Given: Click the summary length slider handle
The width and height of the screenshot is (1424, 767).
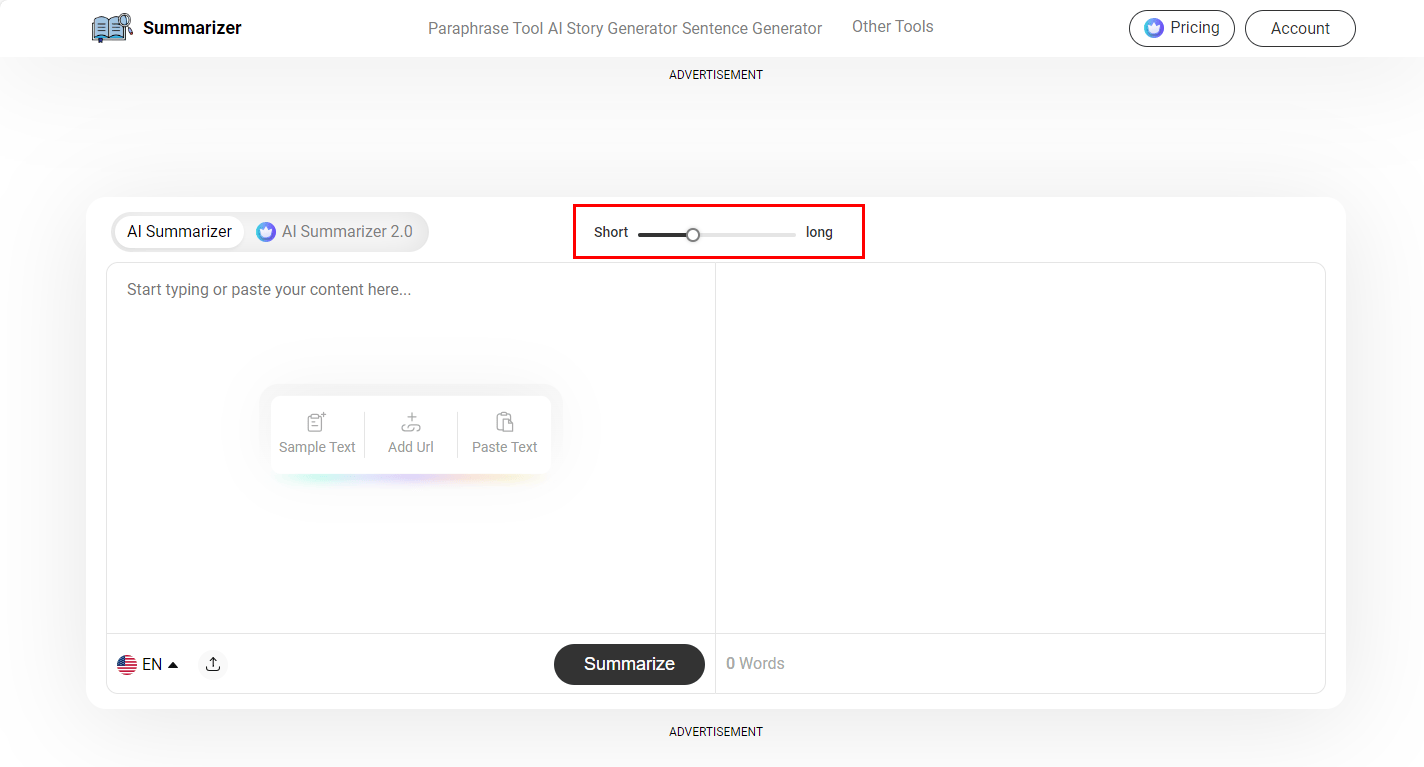Looking at the screenshot, I should click(693, 234).
